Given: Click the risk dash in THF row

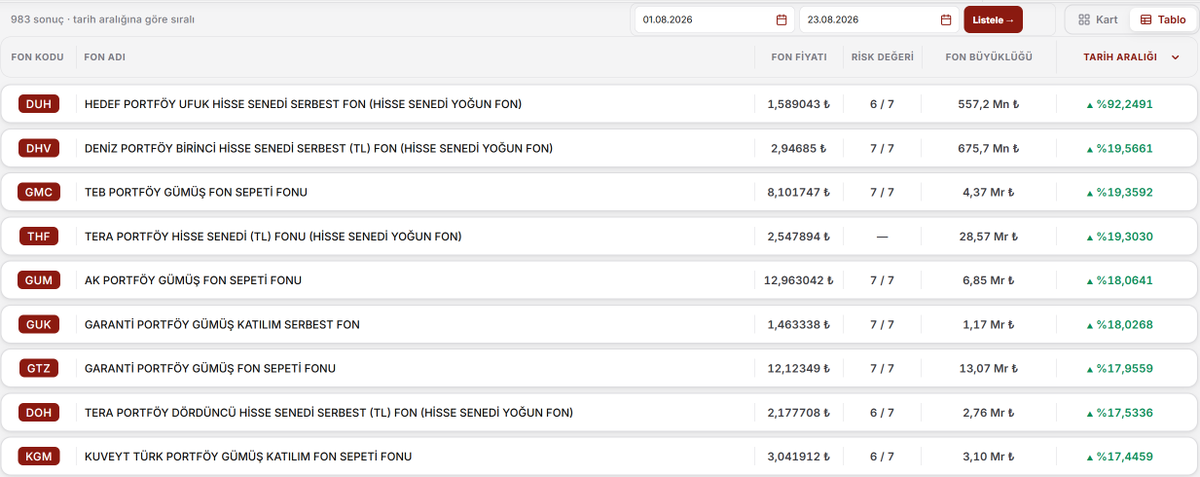Looking at the screenshot, I should (x=882, y=236).
